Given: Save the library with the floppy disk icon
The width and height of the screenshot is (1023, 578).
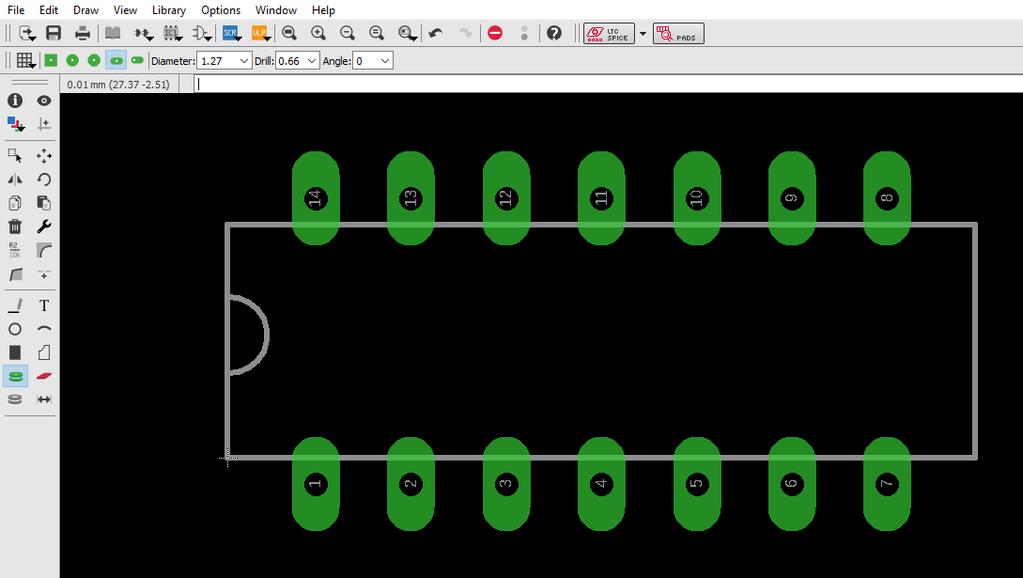Looking at the screenshot, I should pyautogui.click(x=53, y=33).
